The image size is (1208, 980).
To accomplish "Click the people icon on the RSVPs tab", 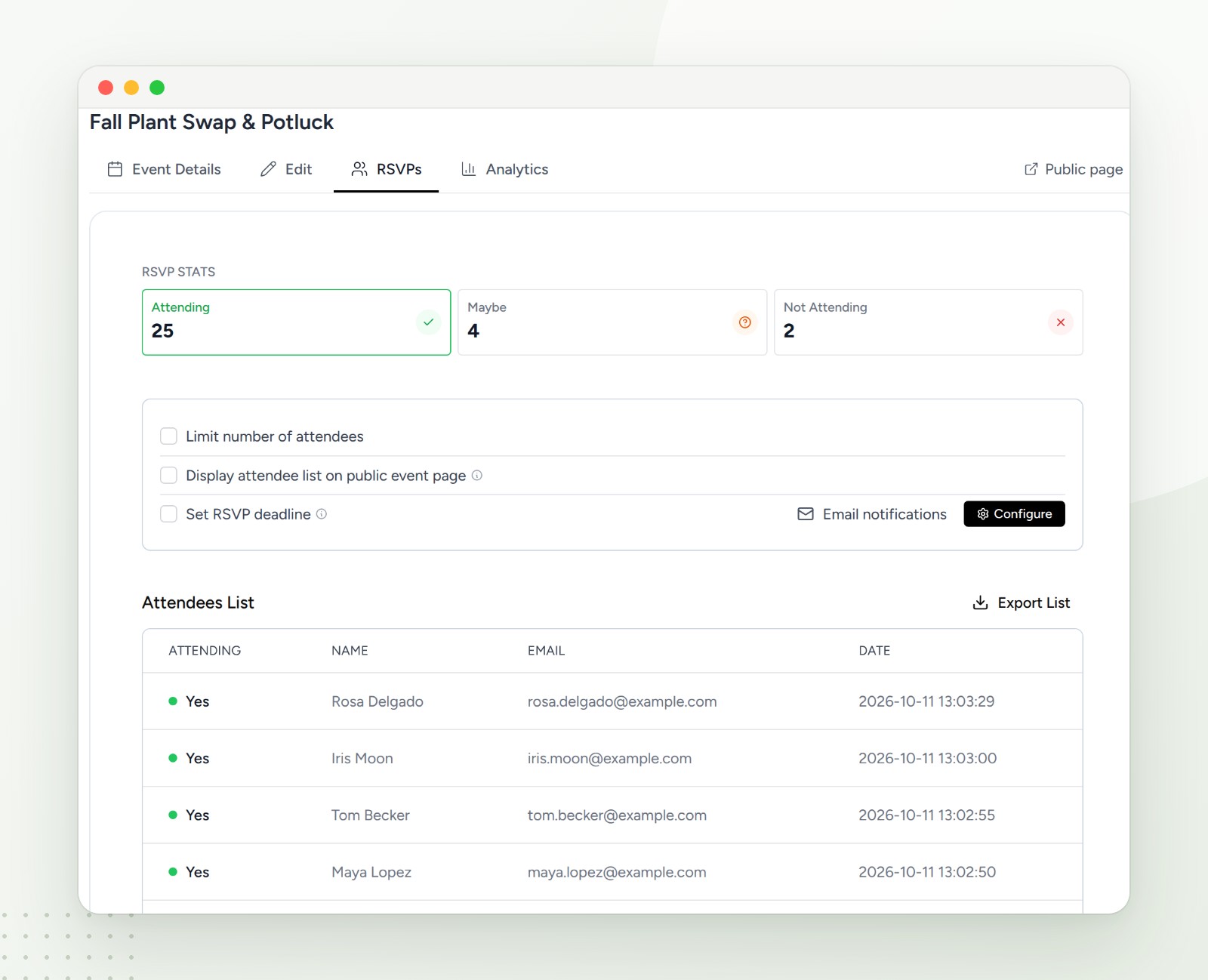I will (359, 169).
